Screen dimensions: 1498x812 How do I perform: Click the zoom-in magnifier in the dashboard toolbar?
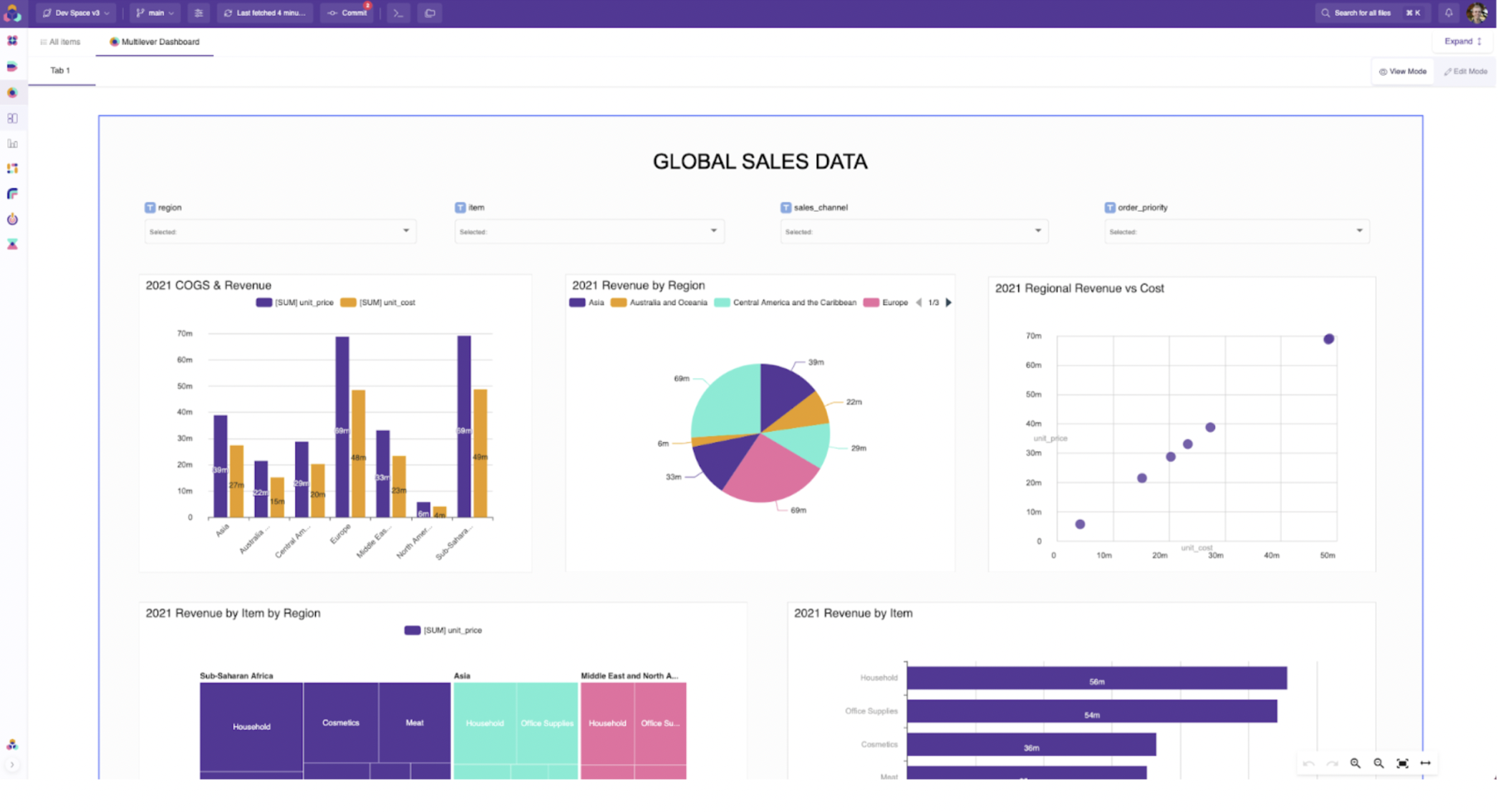(x=1356, y=763)
